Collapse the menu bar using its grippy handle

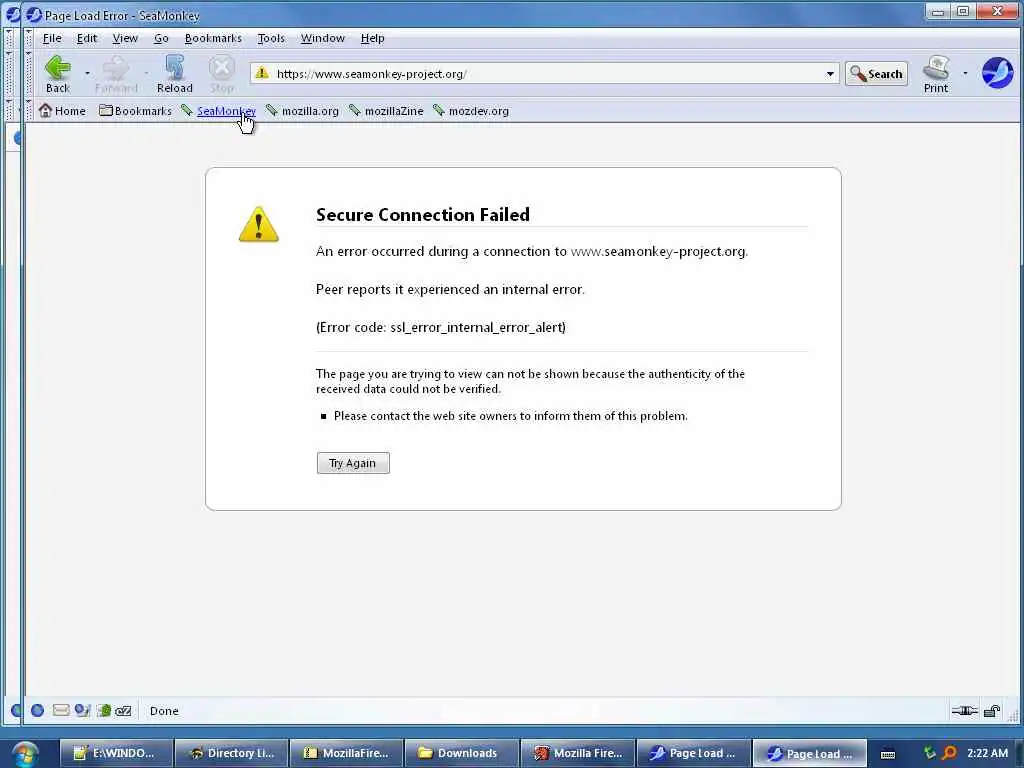pyautogui.click(x=29, y=39)
